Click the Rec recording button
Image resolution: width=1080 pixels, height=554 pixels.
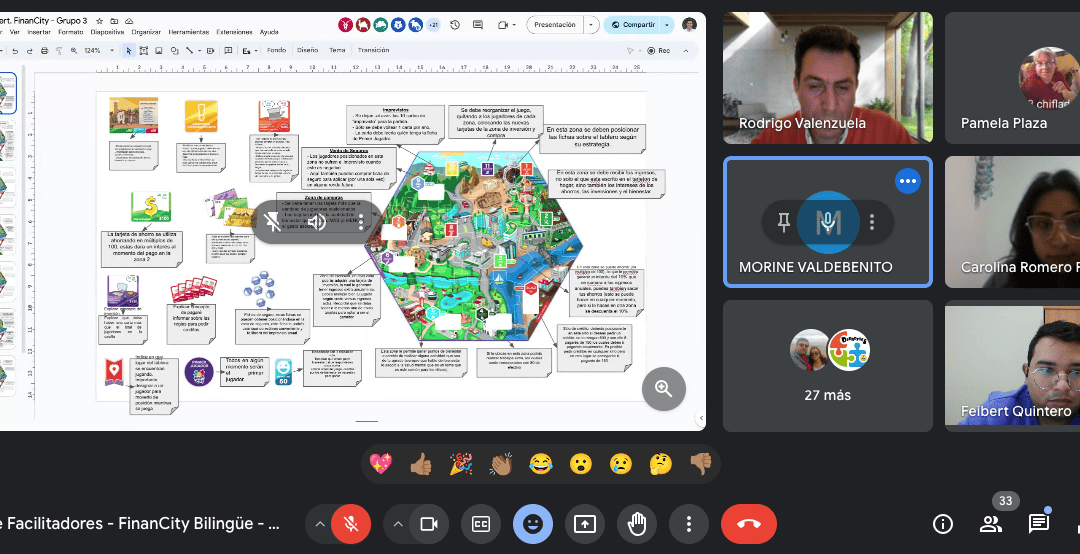(x=658, y=50)
